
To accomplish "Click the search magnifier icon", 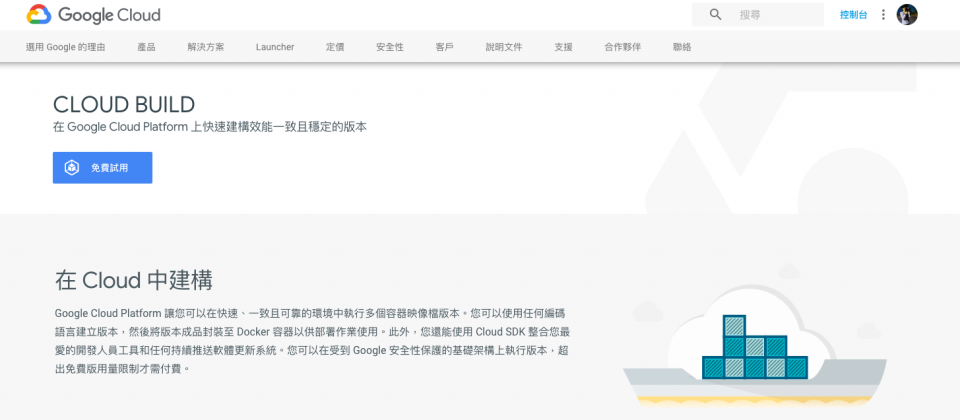I will click(x=715, y=15).
